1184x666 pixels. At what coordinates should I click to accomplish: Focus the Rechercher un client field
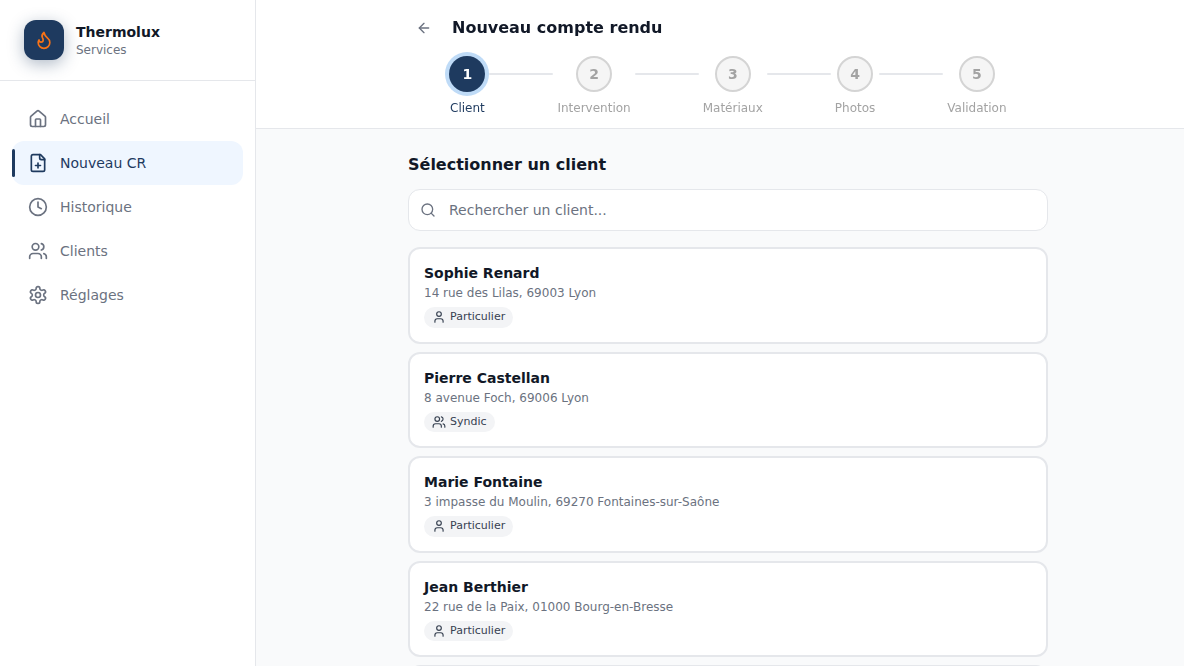(x=728, y=210)
